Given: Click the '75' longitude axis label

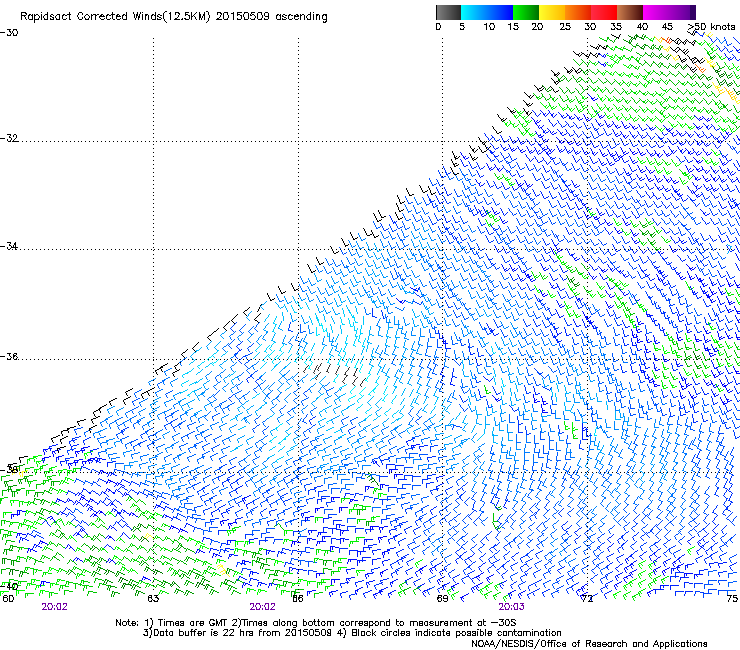Looking at the screenshot, I should [x=732, y=599].
